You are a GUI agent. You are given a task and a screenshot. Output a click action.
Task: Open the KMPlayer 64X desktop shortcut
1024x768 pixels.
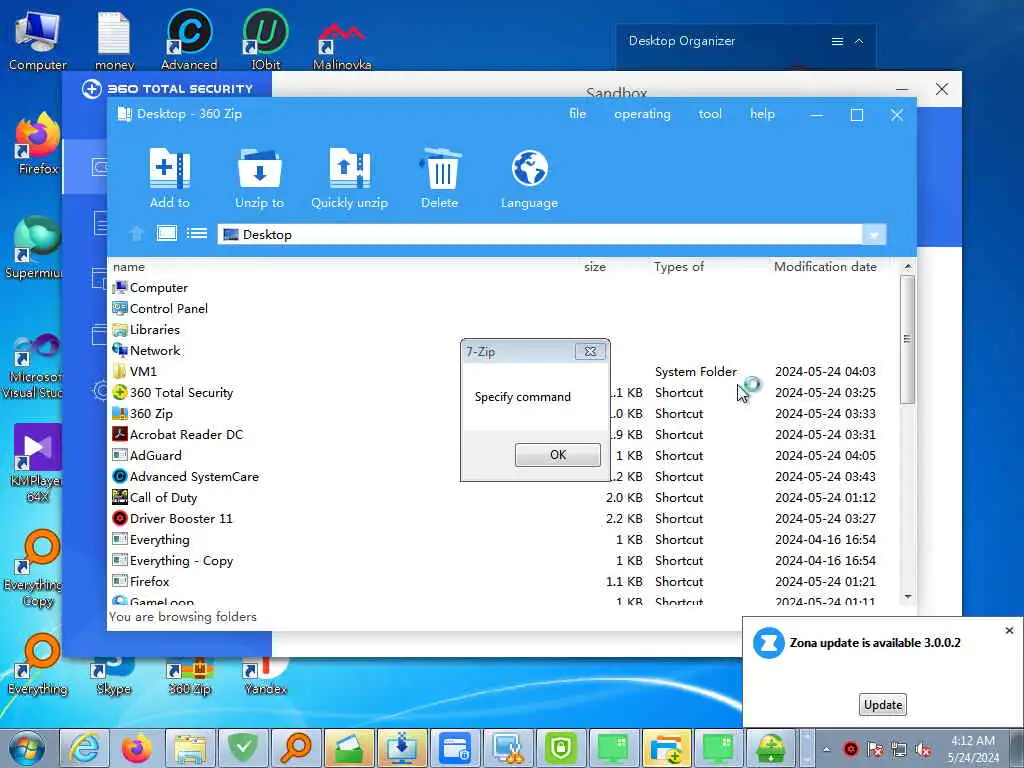[37, 462]
